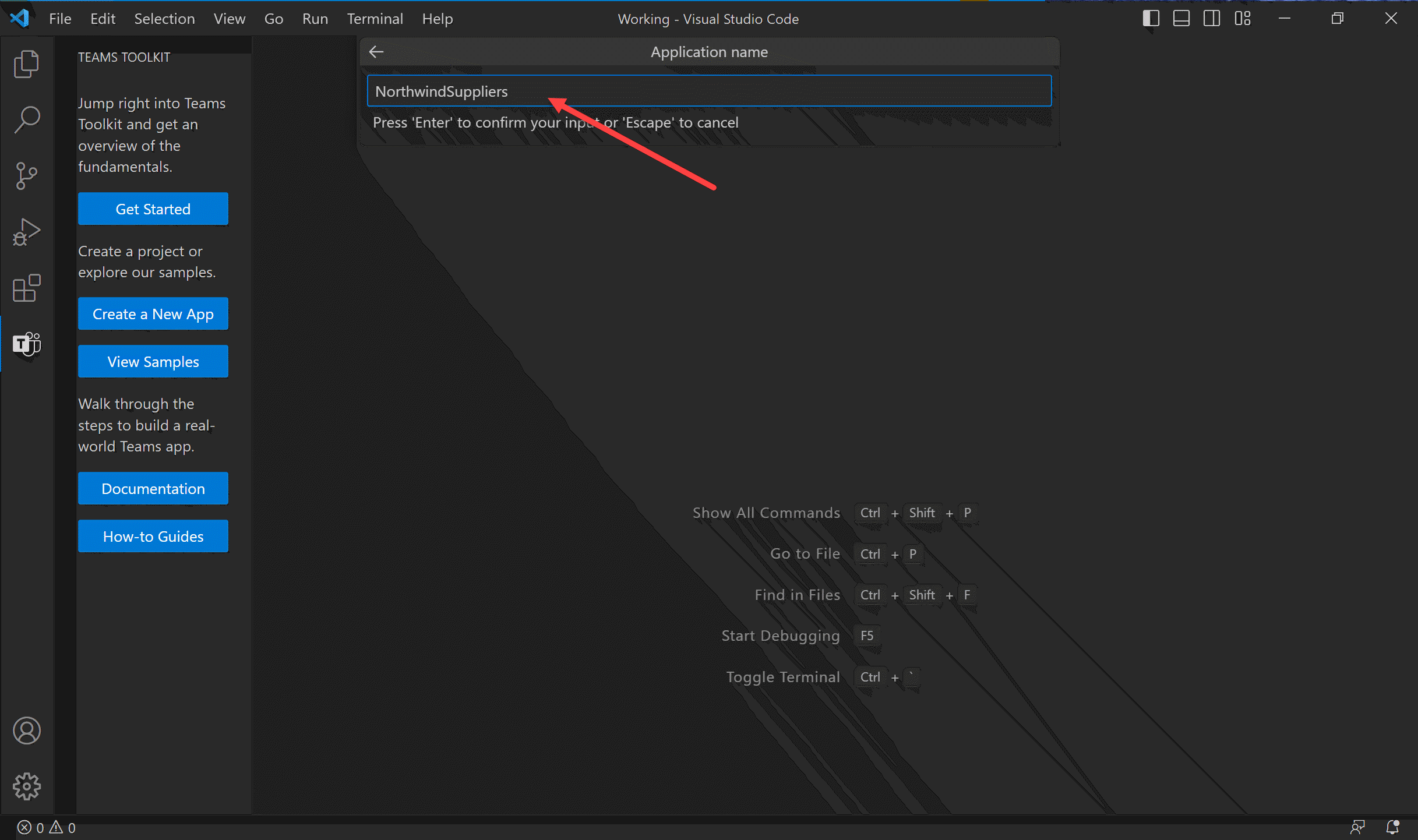Viewport: 1418px width, 840px height.
Task: Open the Go menu
Action: pos(274,19)
